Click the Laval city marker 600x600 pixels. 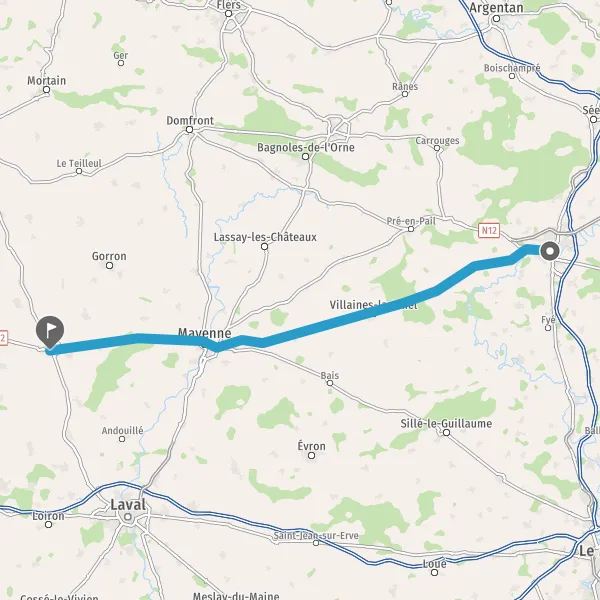point(128,517)
